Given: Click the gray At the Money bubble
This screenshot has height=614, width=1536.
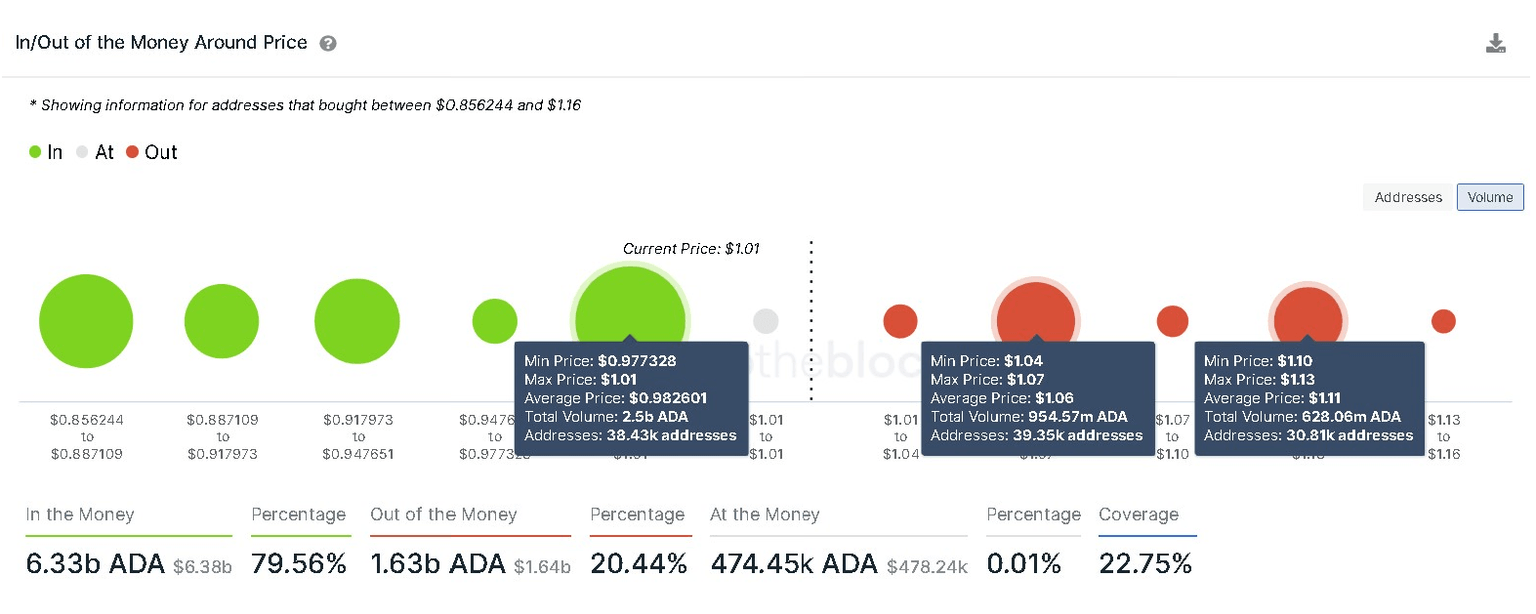Looking at the screenshot, I should 766,321.
